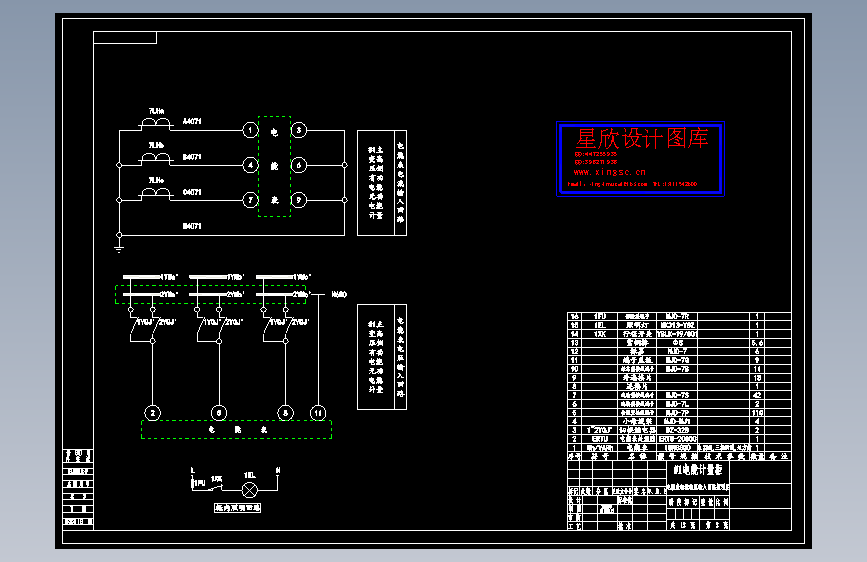Select the 7LHb current transformer coil symbol

click(x=155, y=157)
